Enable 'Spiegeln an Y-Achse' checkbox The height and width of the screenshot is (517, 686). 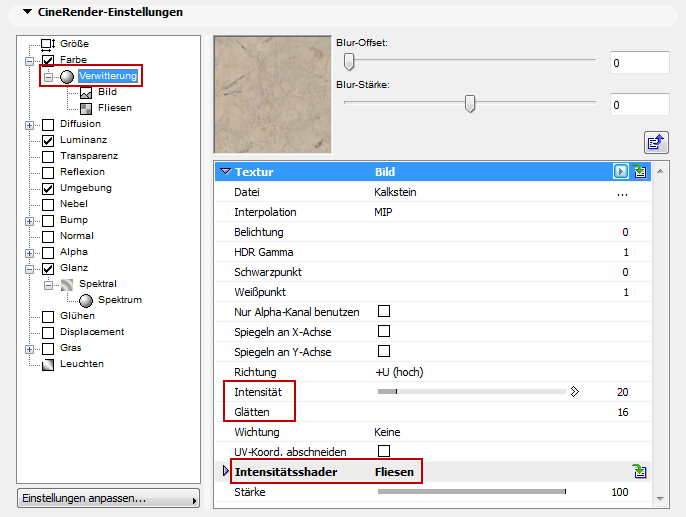tap(384, 351)
